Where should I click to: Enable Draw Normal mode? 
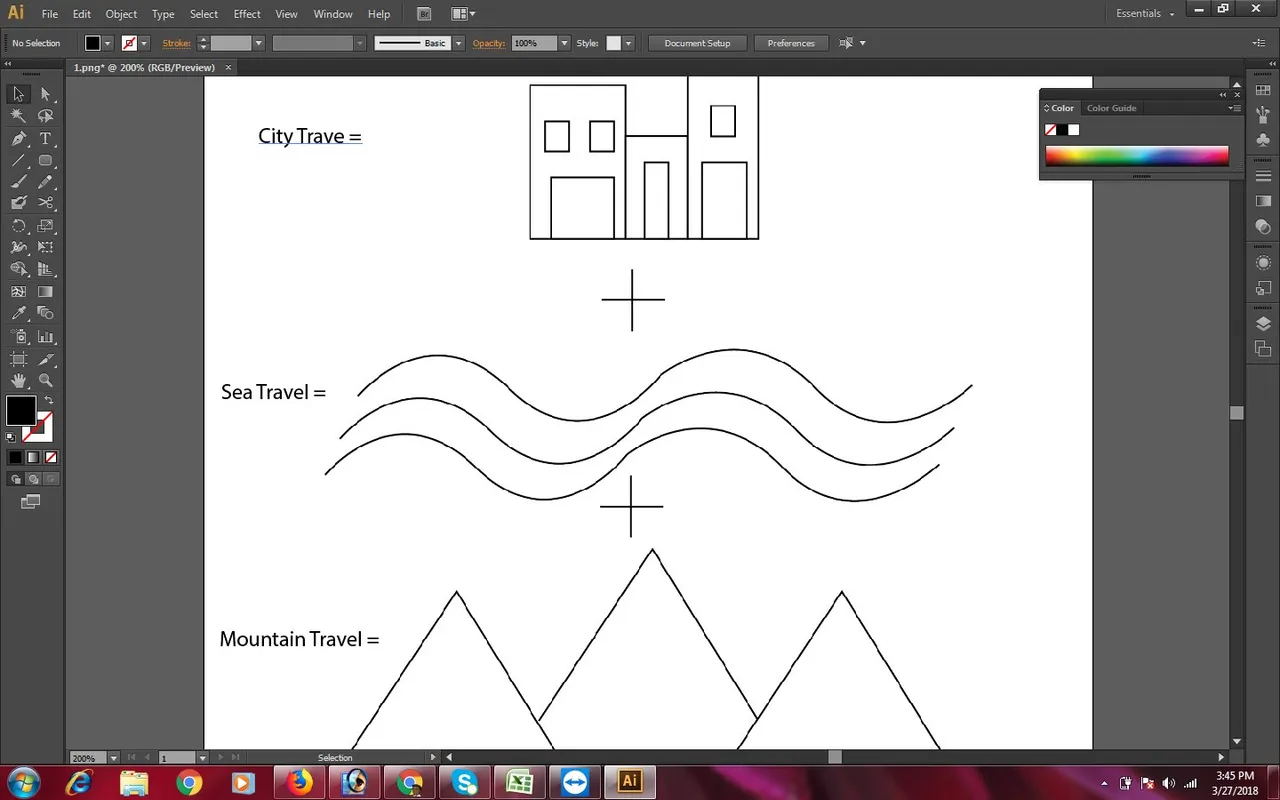coord(15,479)
